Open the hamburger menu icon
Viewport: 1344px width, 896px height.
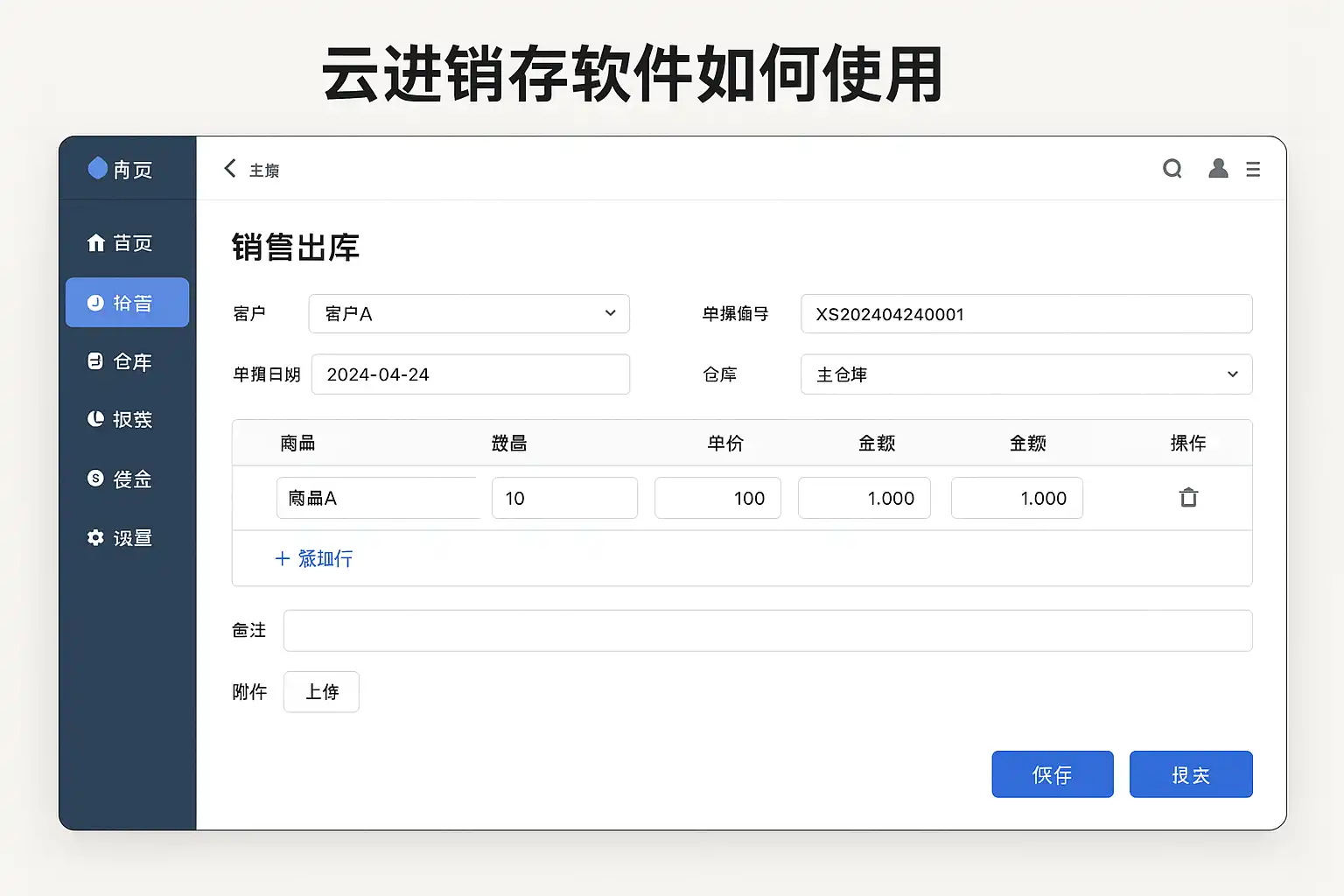[1253, 169]
